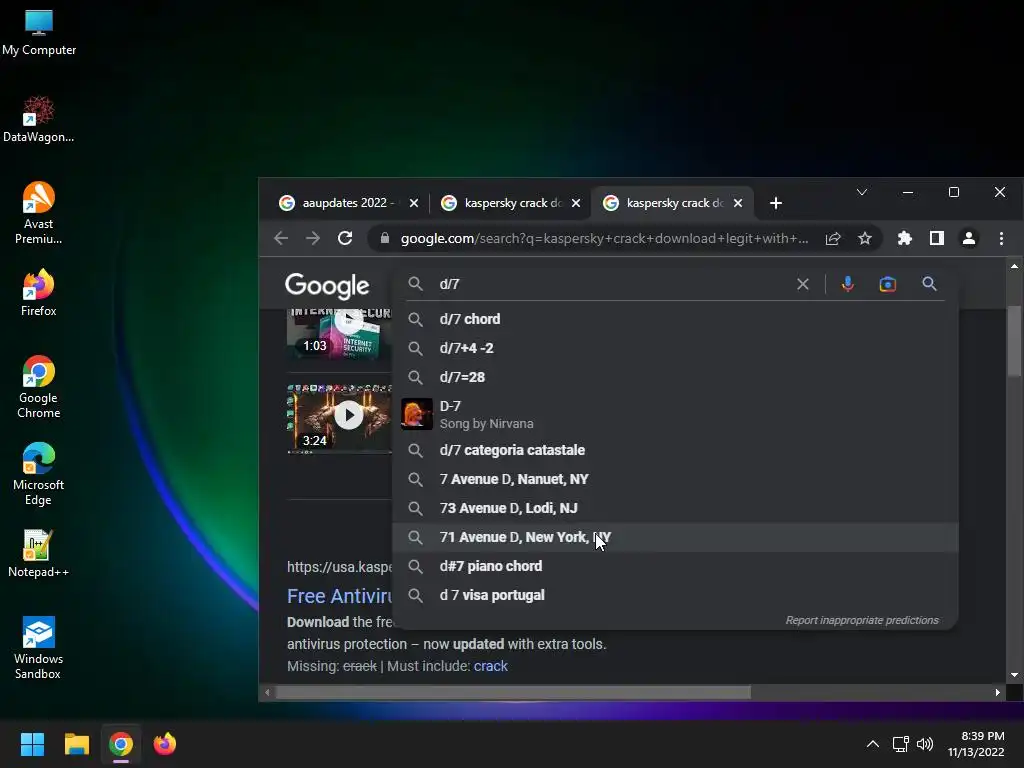The image size is (1024, 768).
Task: Clear the search query with X
Action: 803,284
